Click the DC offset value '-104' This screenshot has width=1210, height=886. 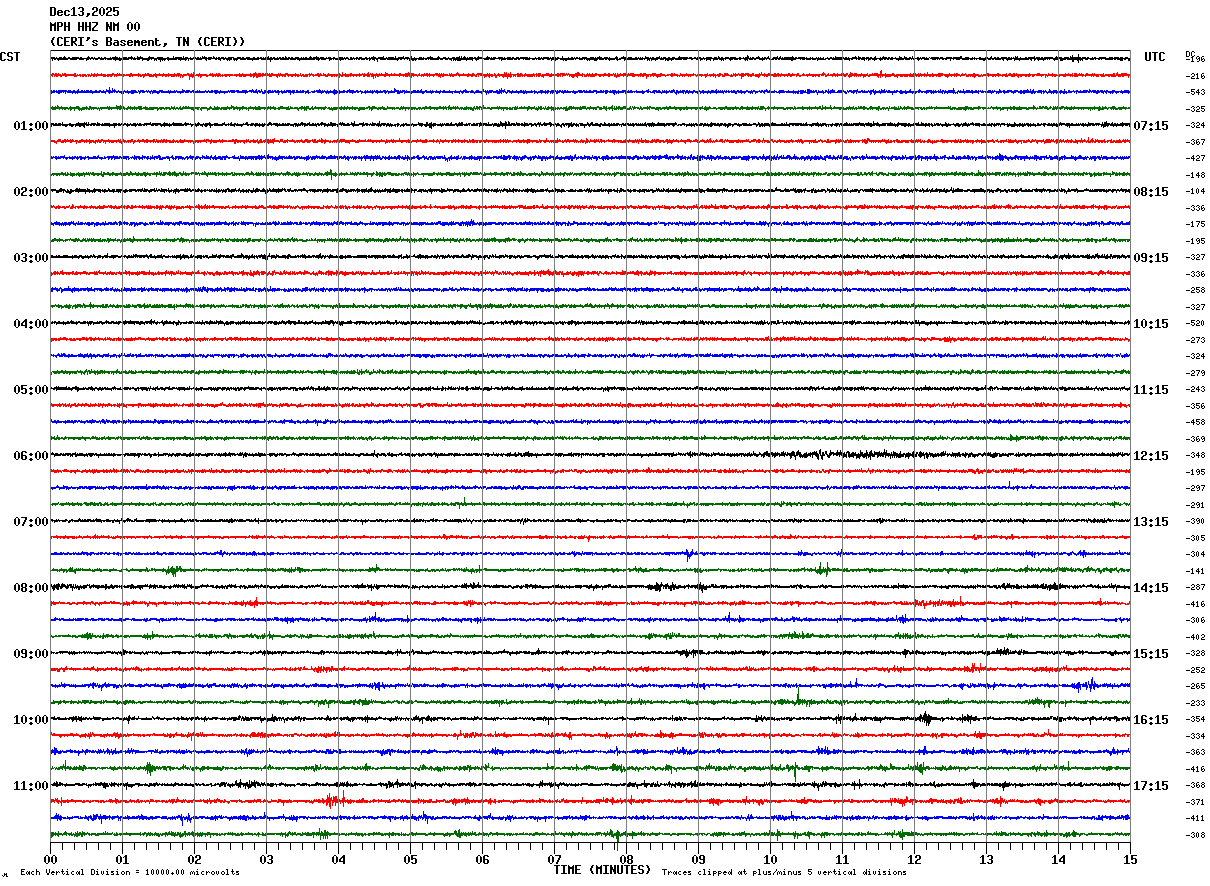pyautogui.click(x=1195, y=192)
